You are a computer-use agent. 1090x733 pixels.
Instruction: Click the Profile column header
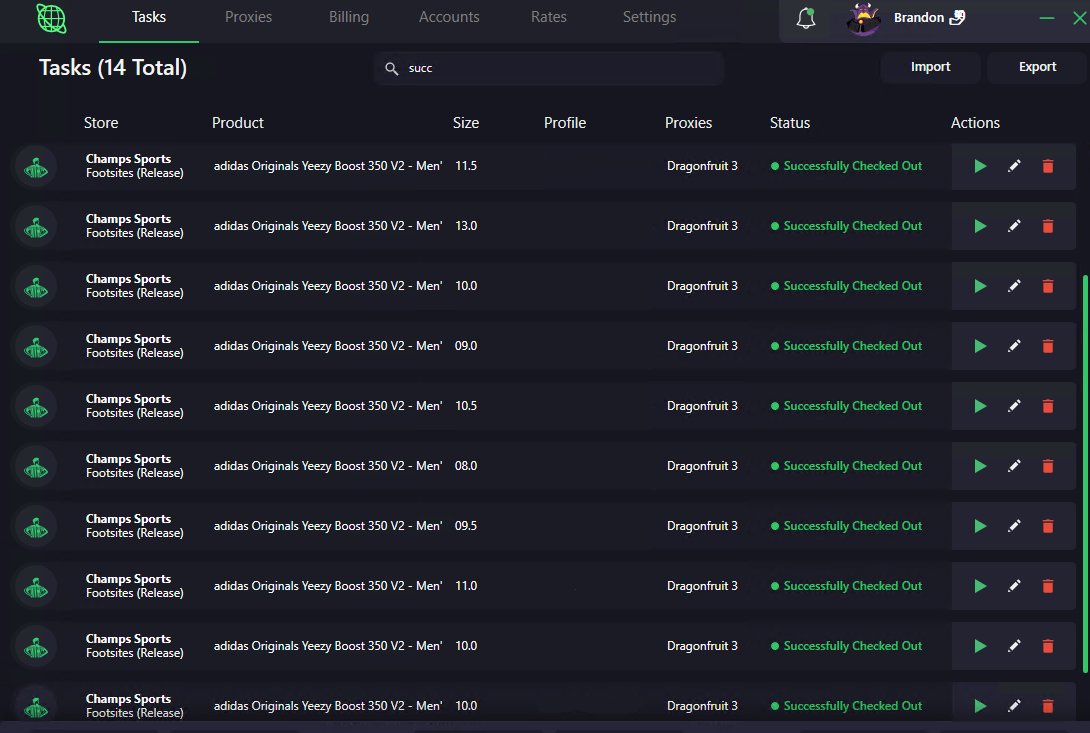click(564, 123)
